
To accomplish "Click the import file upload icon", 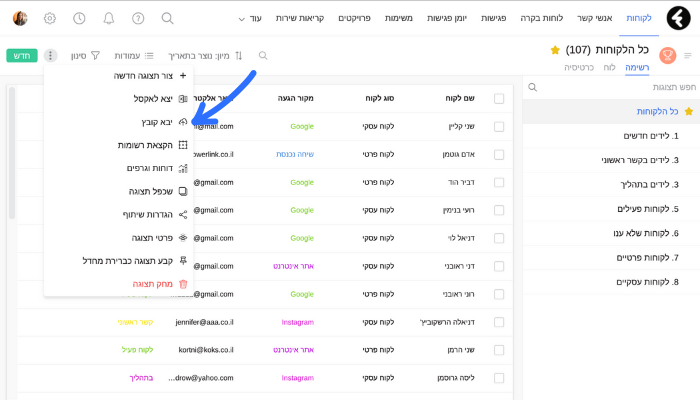I will [183, 122].
